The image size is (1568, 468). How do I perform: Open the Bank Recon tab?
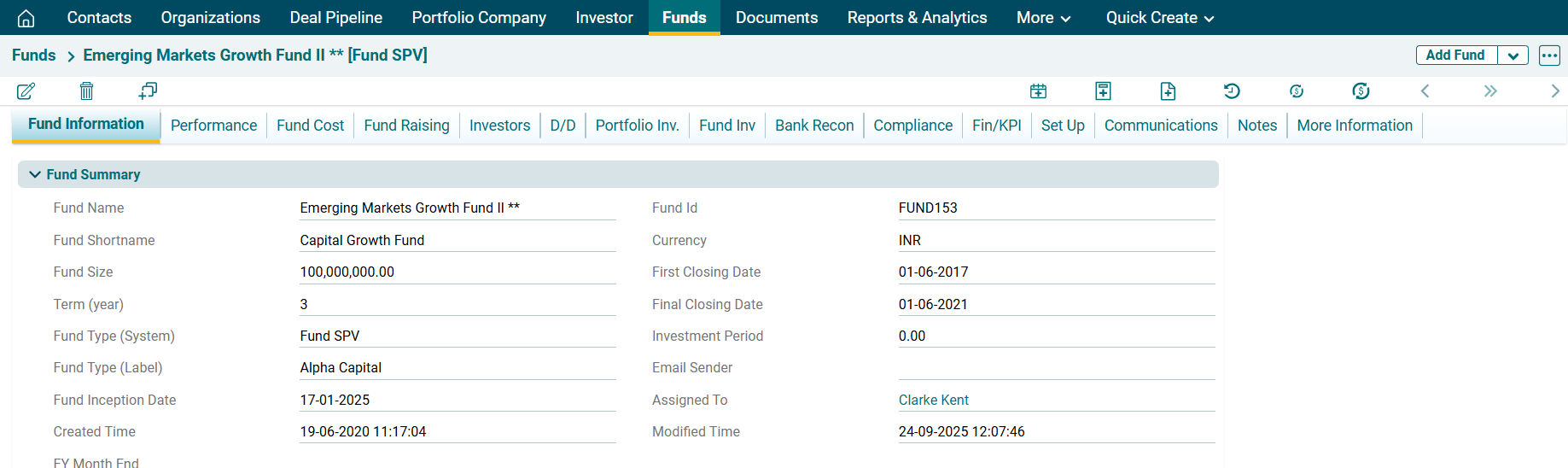coord(813,126)
